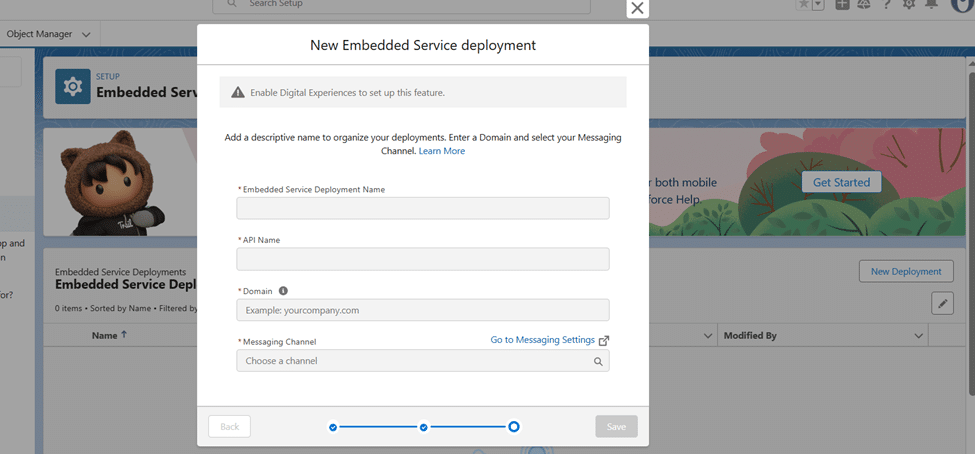Click the New Deployment button
Viewport: 975px width, 454px height.
[906, 271]
